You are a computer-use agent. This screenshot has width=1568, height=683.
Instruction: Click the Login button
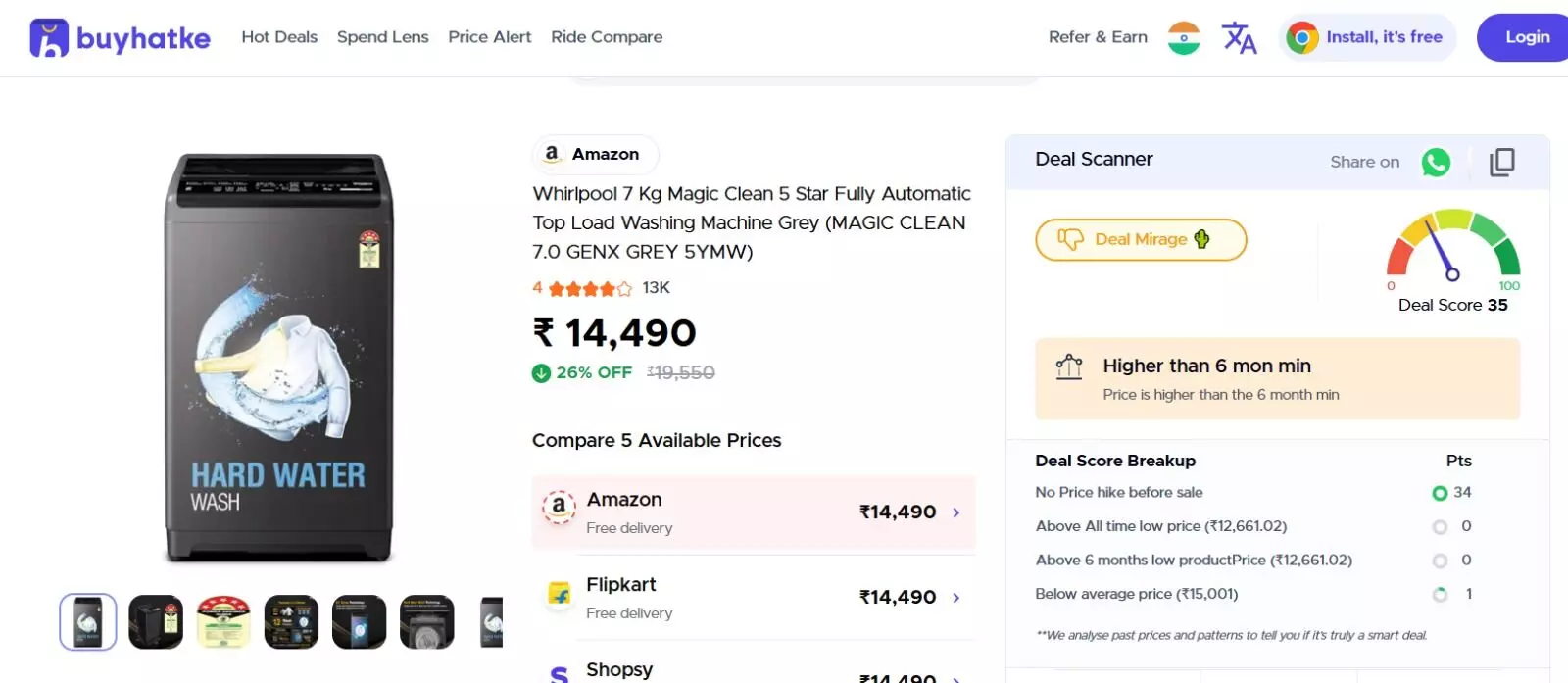click(x=1526, y=37)
